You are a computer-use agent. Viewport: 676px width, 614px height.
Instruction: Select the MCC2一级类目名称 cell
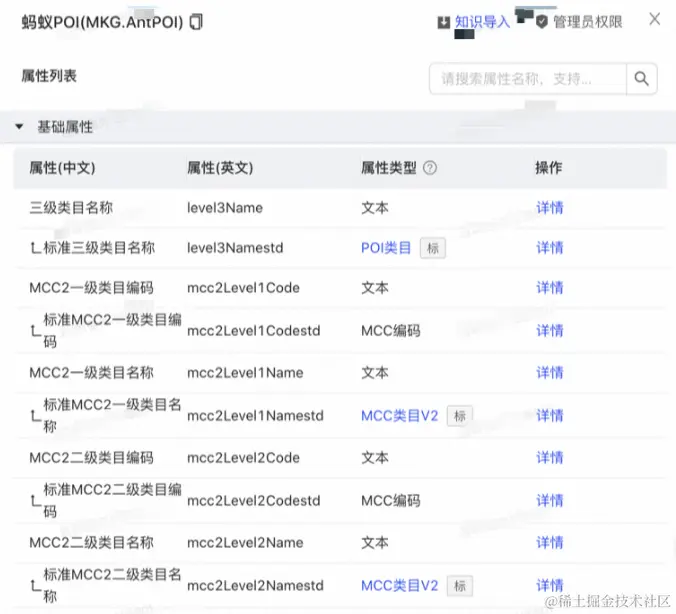click(x=91, y=373)
